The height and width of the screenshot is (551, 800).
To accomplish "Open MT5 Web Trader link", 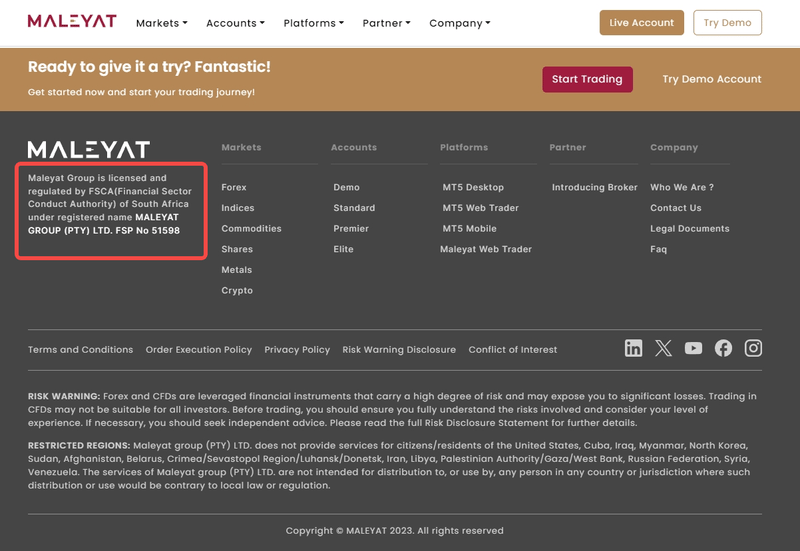I will pyautogui.click(x=481, y=208).
